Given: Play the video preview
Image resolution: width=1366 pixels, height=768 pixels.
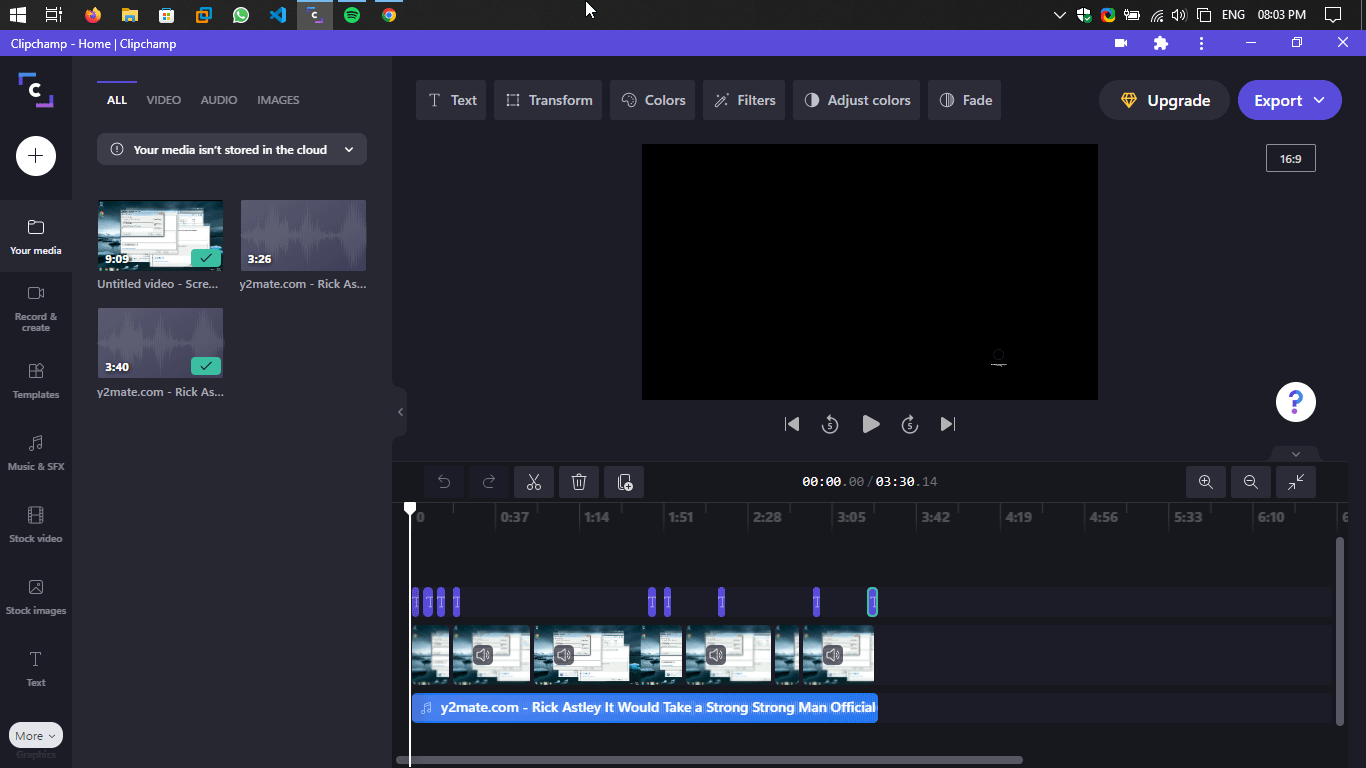Looking at the screenshot, I should click(x=871, y=424).
